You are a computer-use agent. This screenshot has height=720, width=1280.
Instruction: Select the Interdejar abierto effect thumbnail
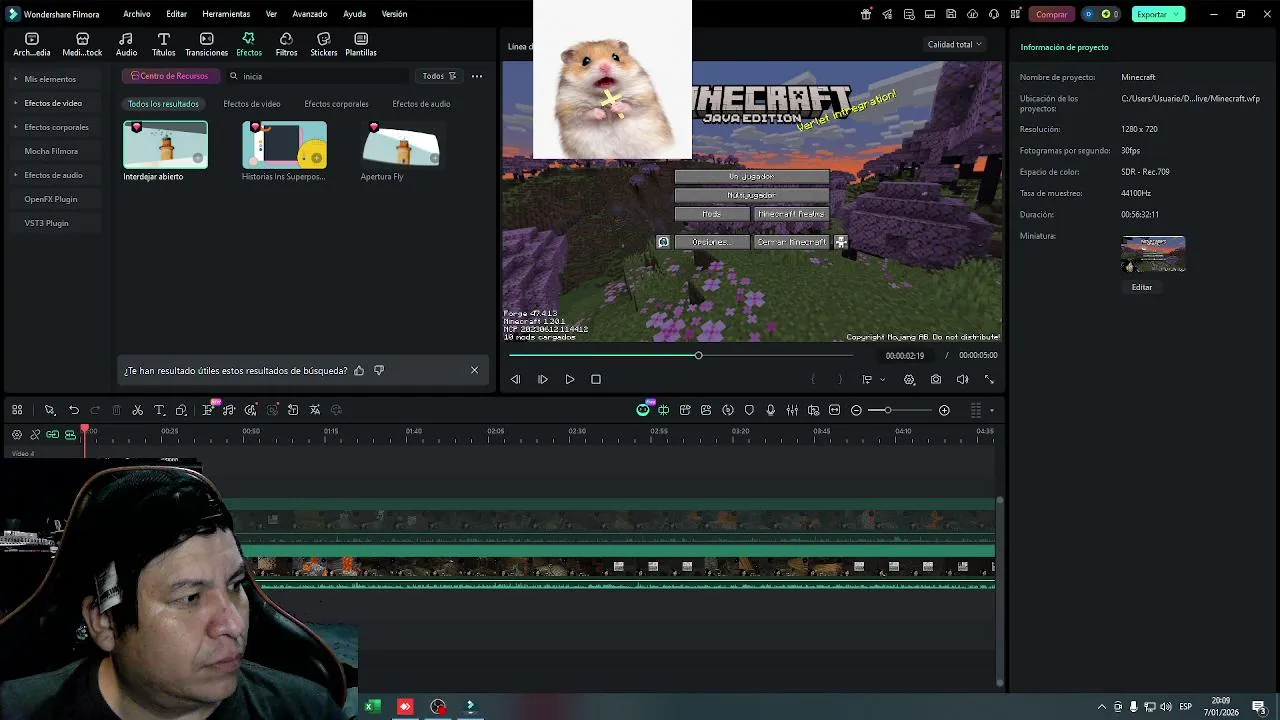coord(165,145)
